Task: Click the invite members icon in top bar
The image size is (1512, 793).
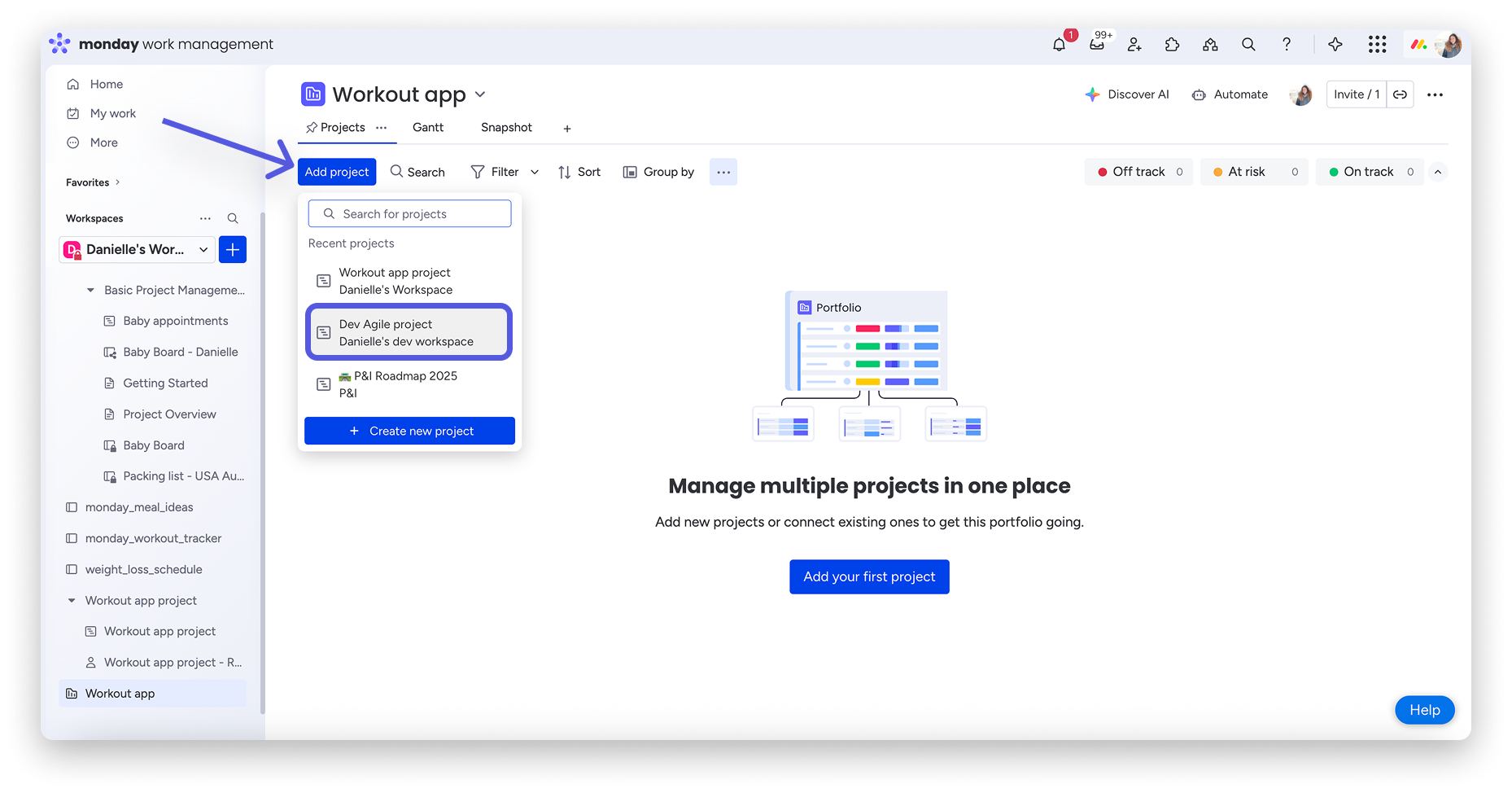Action: pyautogui.click(x=1134, y=45)
